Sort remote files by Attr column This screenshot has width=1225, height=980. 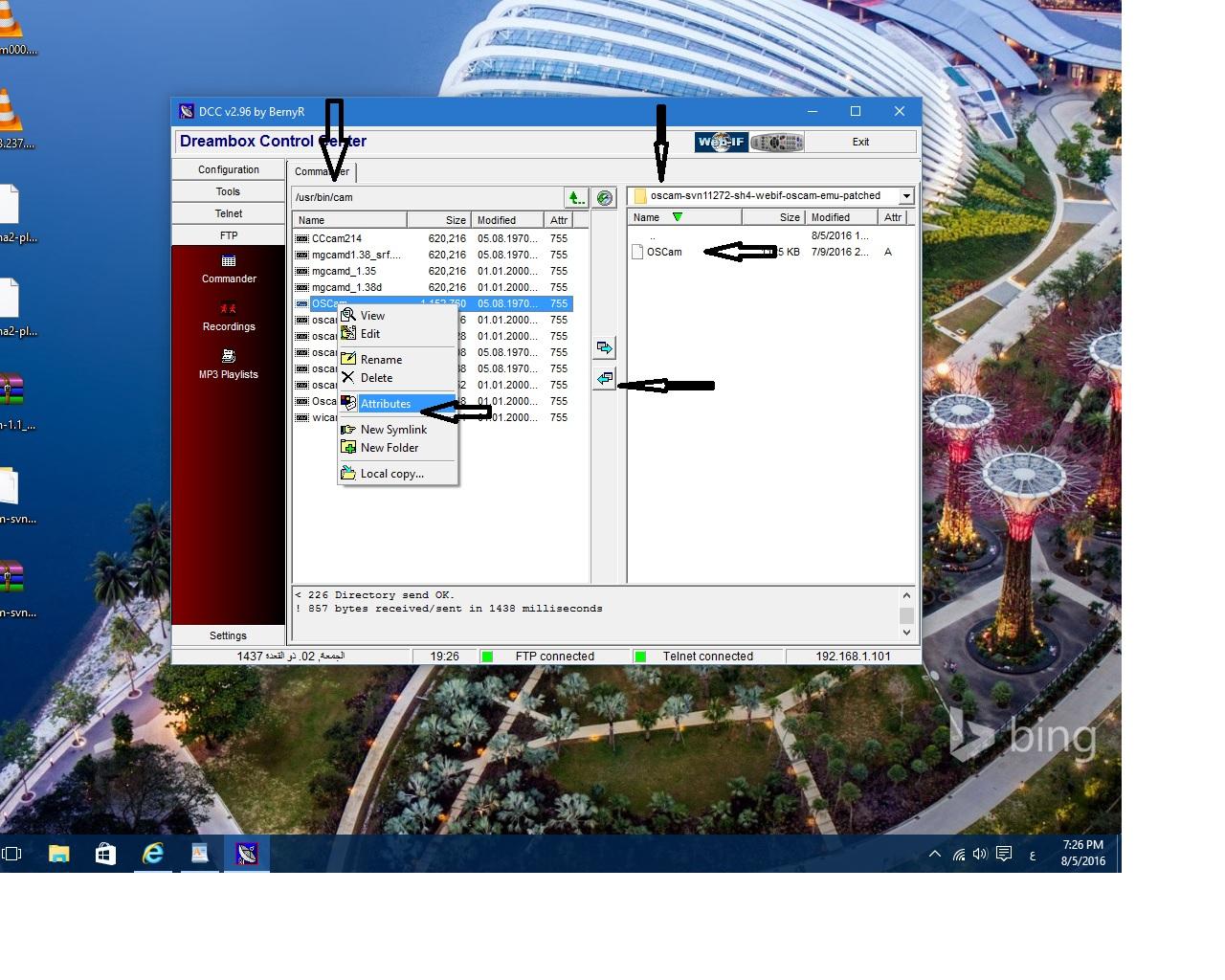click(x=559, y=220)
